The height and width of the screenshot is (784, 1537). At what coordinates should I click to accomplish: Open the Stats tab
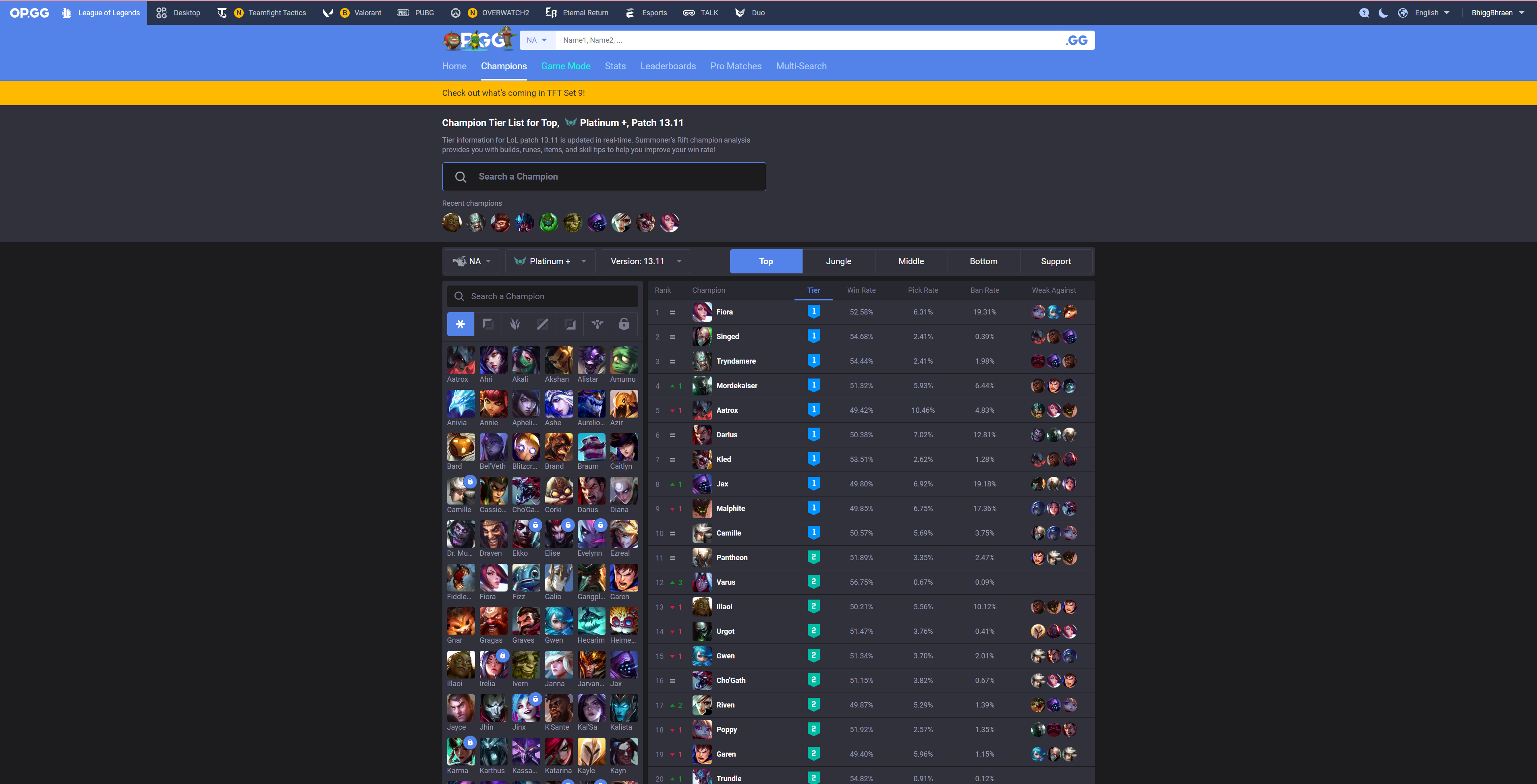[615, 66]
